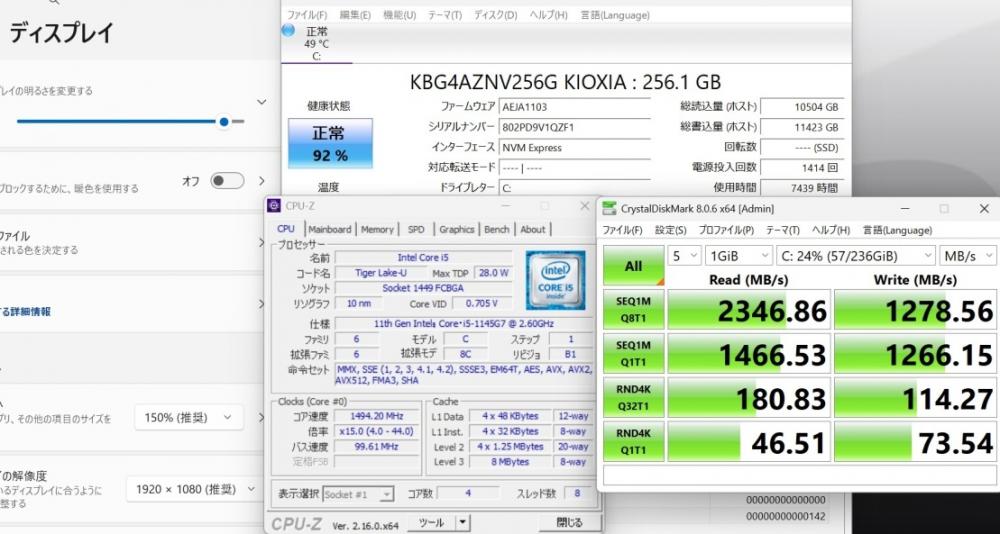Click the 正常 92% health status button
This screenshot has height=534, width=1000.
(x=330, y=144)
